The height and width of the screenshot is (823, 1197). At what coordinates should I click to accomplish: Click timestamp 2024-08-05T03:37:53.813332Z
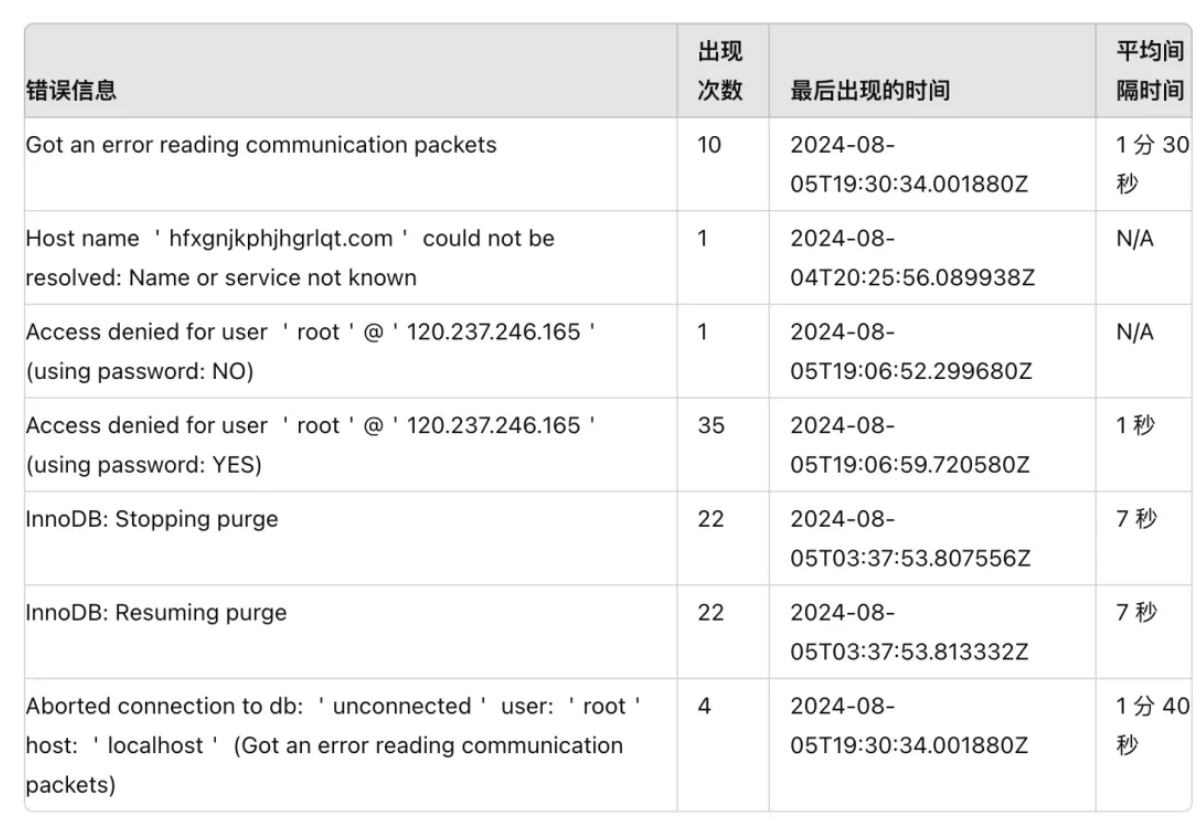point(909,631)
